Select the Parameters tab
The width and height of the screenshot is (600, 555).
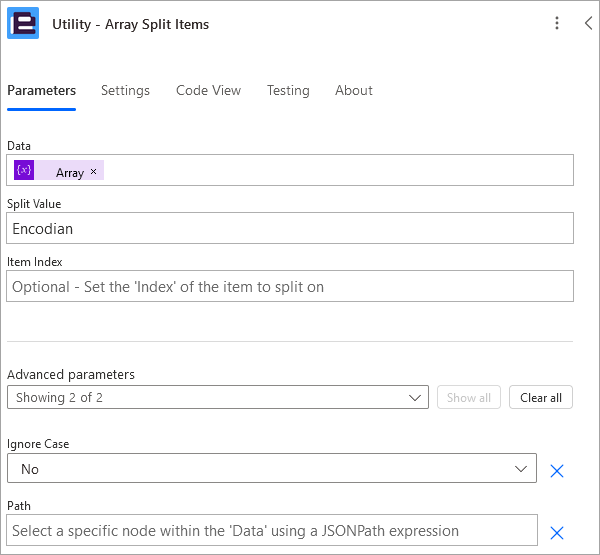point(41,90)
